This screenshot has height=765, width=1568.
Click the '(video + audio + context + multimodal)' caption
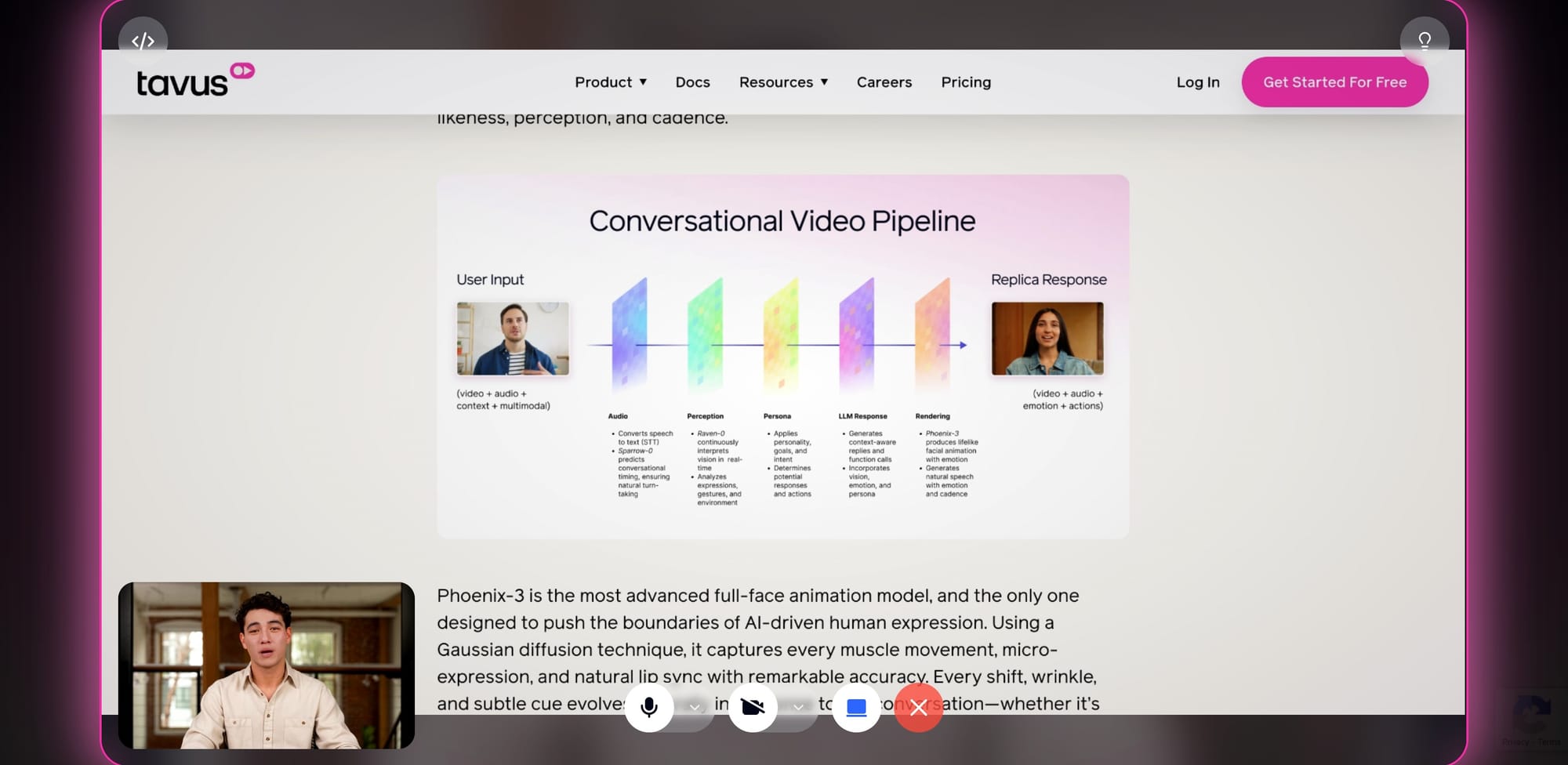pyautogui.click(x=503, y=400)
